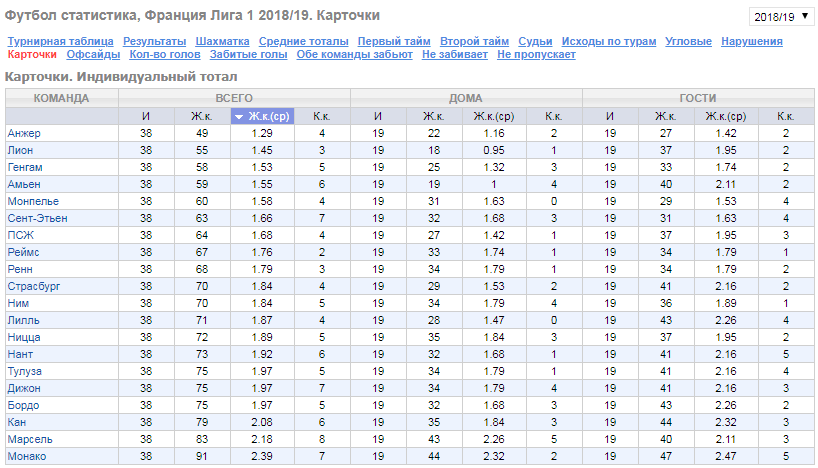Sort by the ДОМА Ж.к.(ср) column header

(494, 116)
